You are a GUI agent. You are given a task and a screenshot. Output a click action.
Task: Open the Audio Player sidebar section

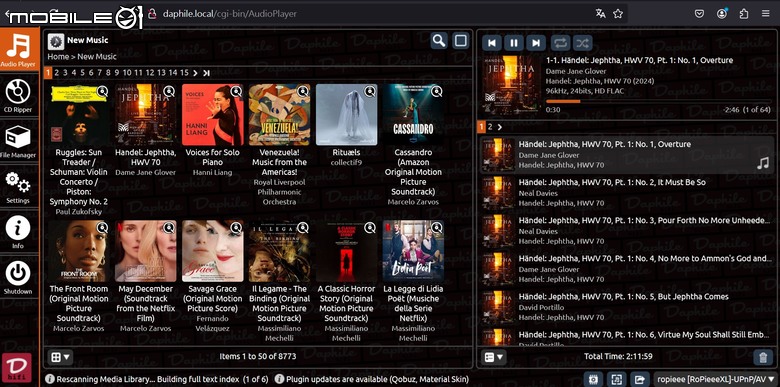[18, 49]
